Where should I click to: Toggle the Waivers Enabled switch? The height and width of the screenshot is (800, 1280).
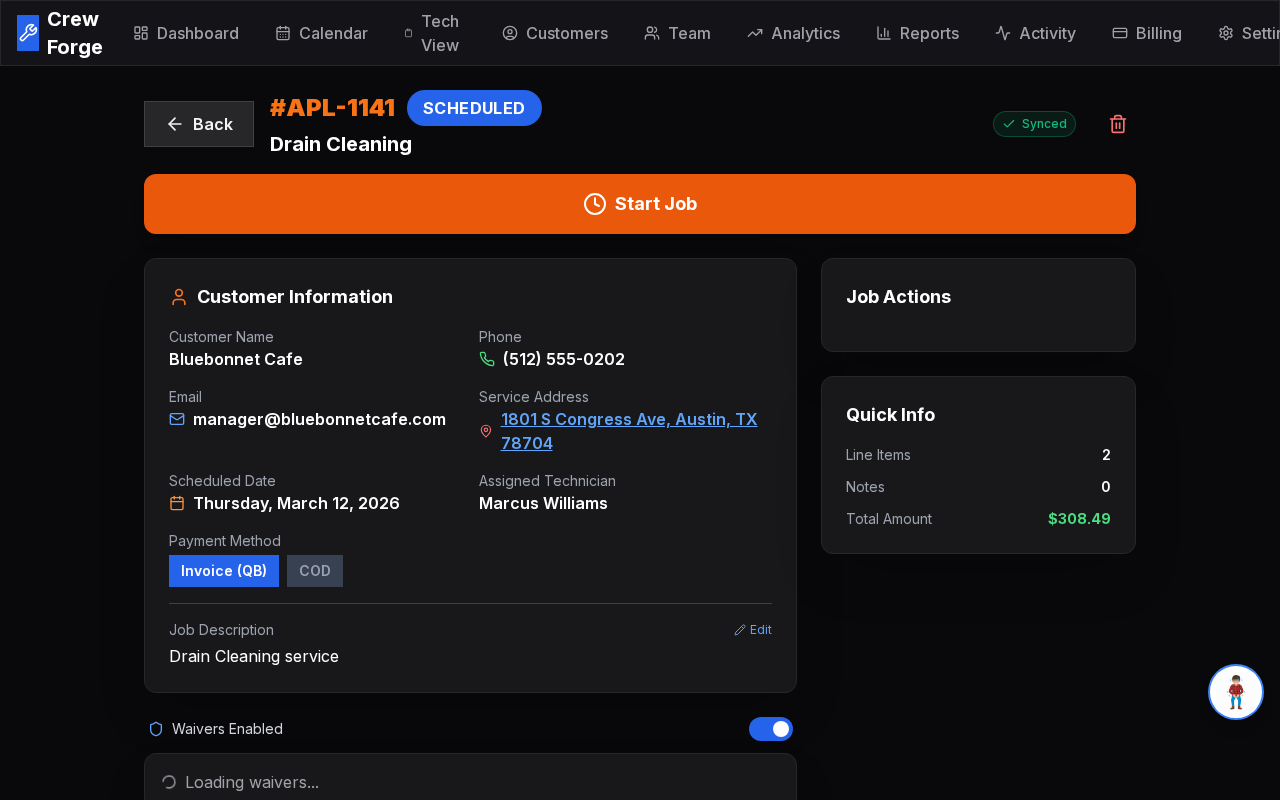(x=771, y=729)
